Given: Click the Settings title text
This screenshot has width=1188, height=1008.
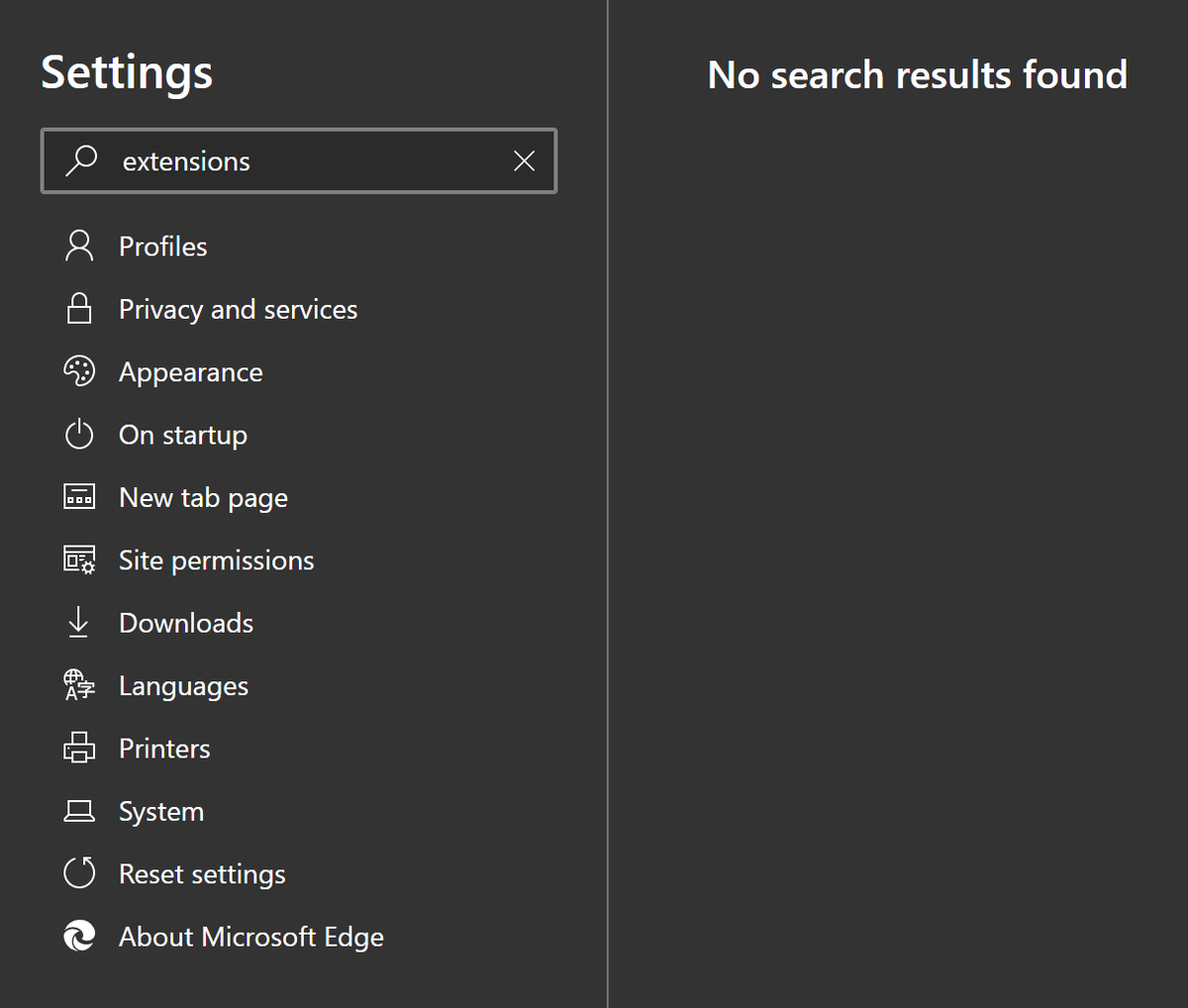Looking at the screenshot, I should (127, 73).
